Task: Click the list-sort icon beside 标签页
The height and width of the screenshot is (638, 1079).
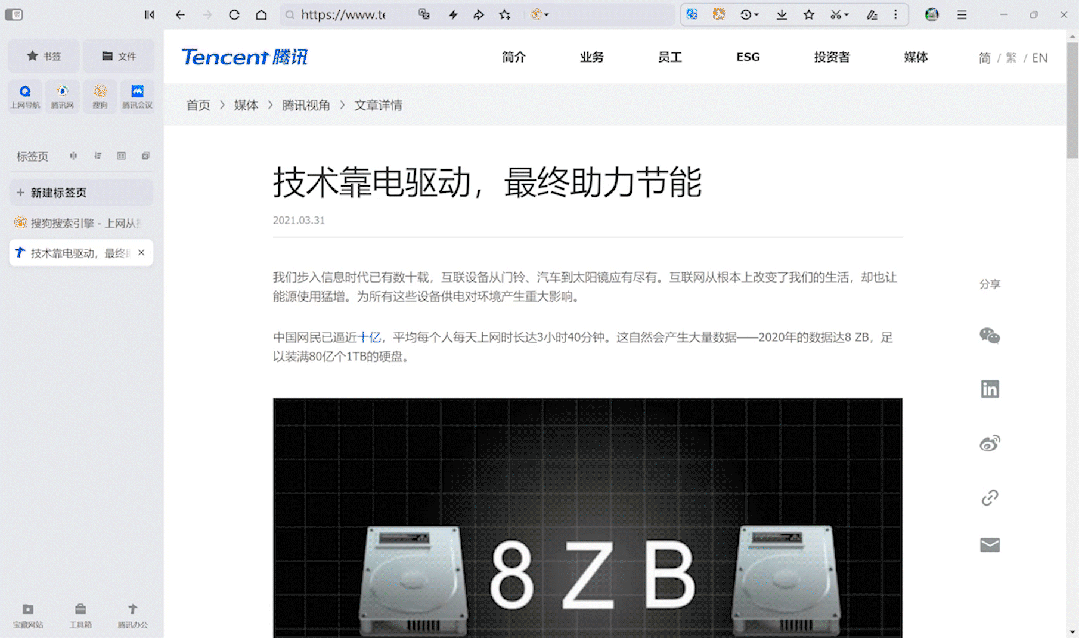Action: 98,156
